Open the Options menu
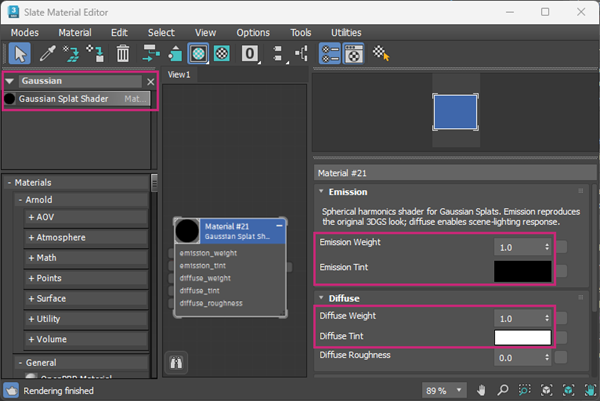The width and height of the screenshot is (600, 401). (253, 33)
